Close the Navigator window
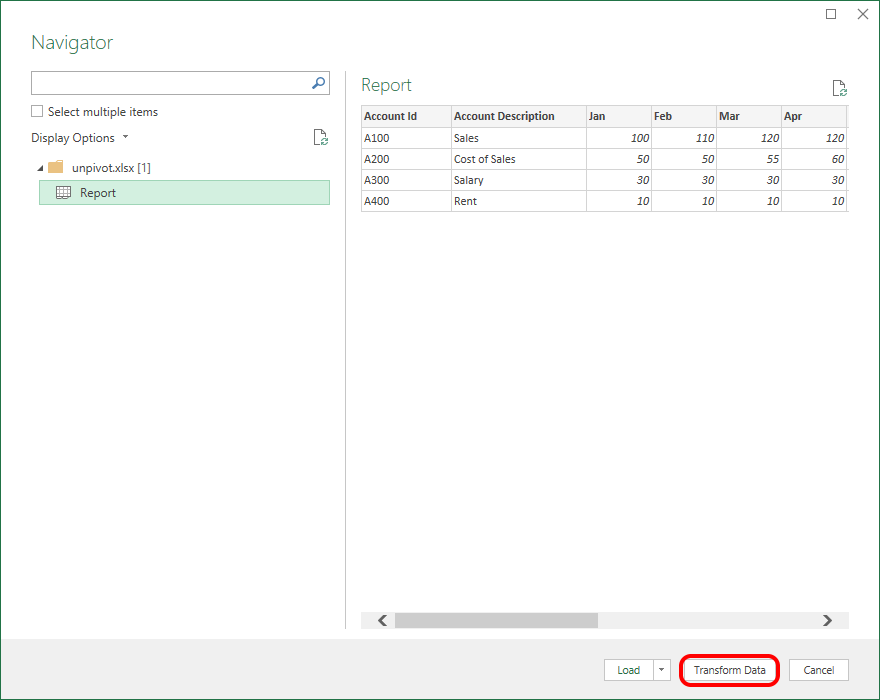This screenshot has width=880, height=700. (x=863, y=14)
